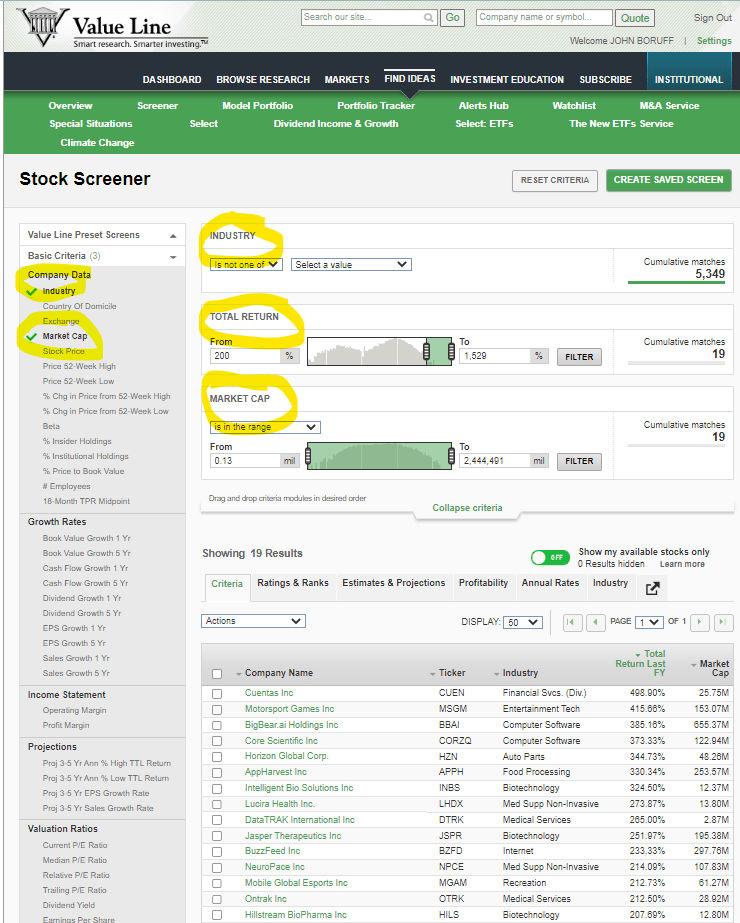
Task: Go to first page of results
Action: click(573, 622)
